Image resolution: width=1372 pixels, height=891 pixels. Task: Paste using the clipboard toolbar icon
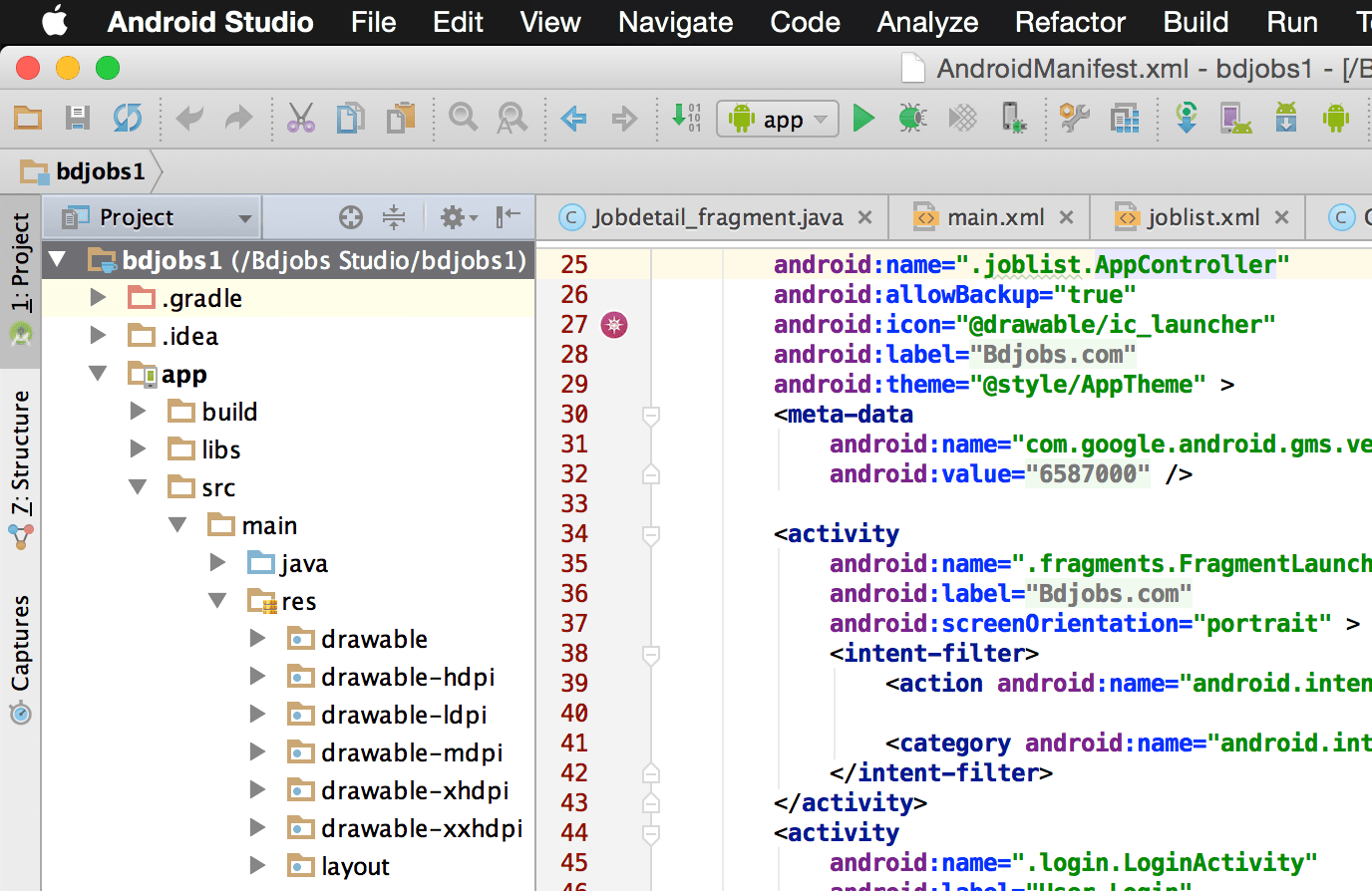tap(401, 119)
